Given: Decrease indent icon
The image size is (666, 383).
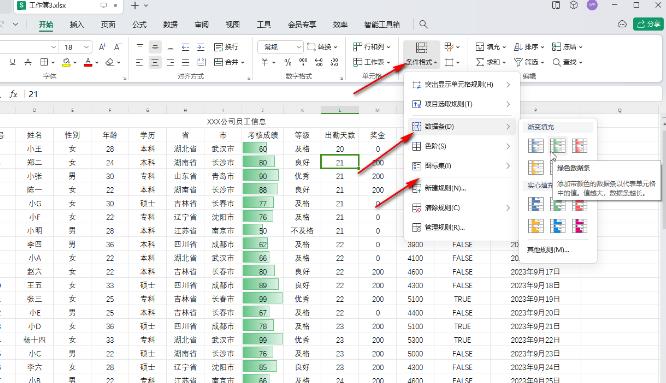Looking at the screenshot, I should pos(186,47).
